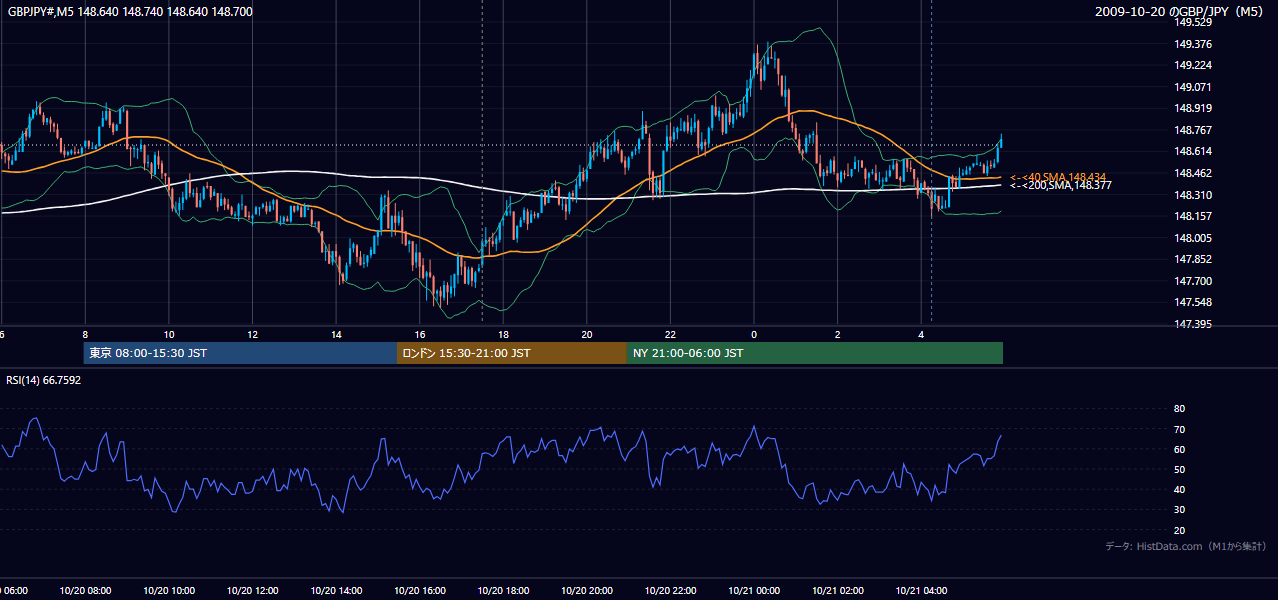Click bottom time label 10/20 18:00
Screen dimensions: 1278x600
coord(503,591)
